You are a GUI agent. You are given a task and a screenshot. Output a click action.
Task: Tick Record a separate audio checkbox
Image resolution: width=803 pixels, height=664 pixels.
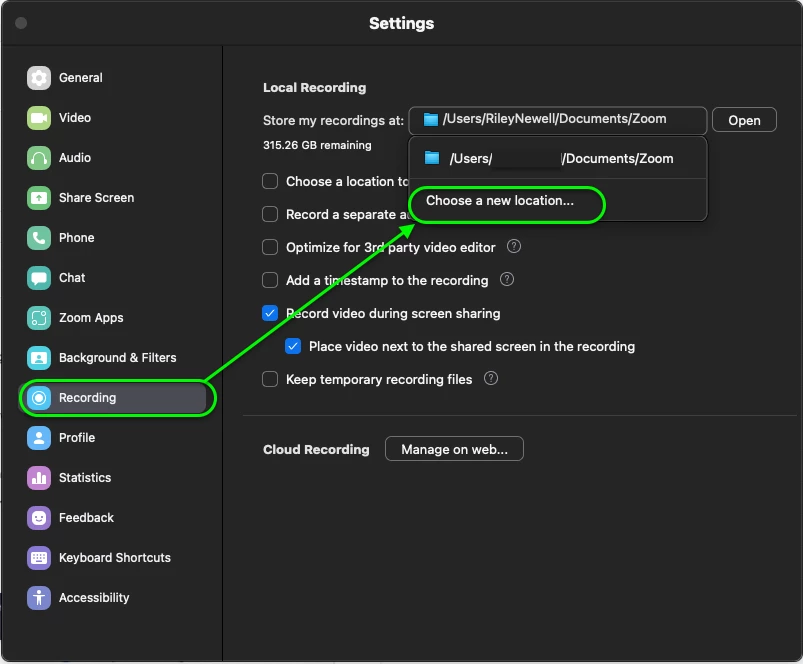click(270, 214)
